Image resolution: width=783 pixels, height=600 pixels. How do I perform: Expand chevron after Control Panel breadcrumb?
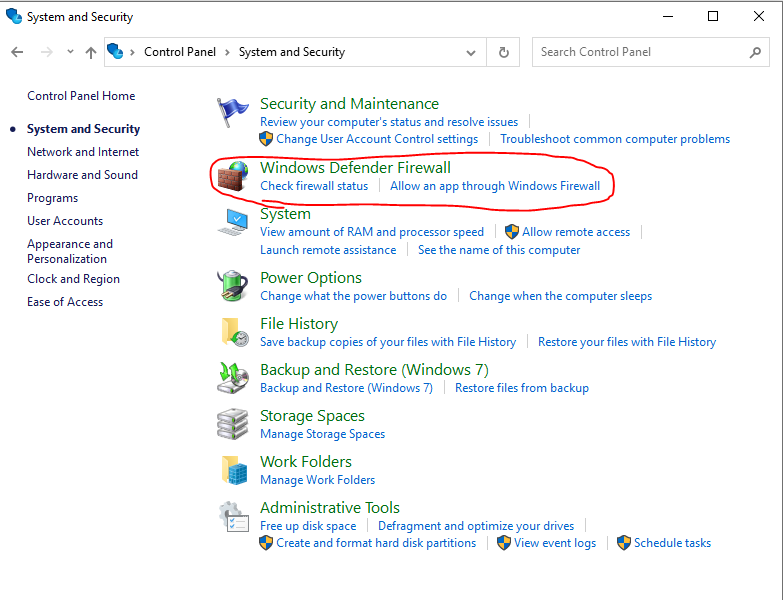click(x=227, y=52)
